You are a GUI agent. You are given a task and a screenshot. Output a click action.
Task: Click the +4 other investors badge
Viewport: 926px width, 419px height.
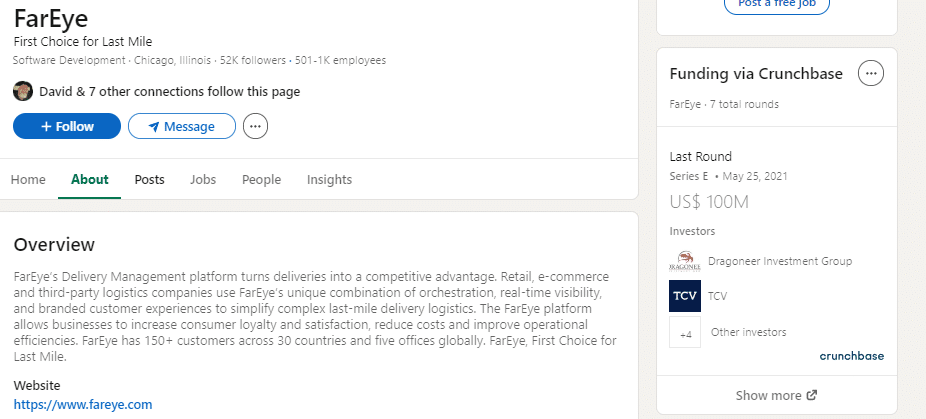[685, 333]
